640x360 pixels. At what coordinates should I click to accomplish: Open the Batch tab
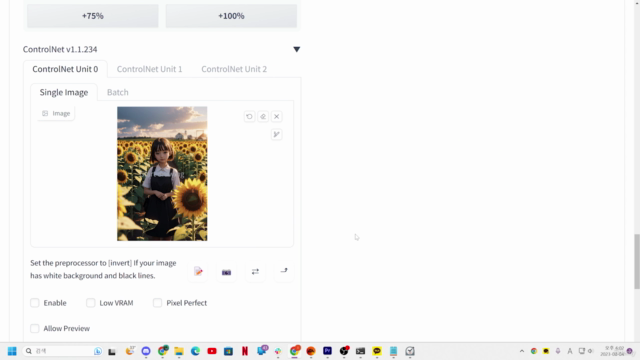click(118, 92)
